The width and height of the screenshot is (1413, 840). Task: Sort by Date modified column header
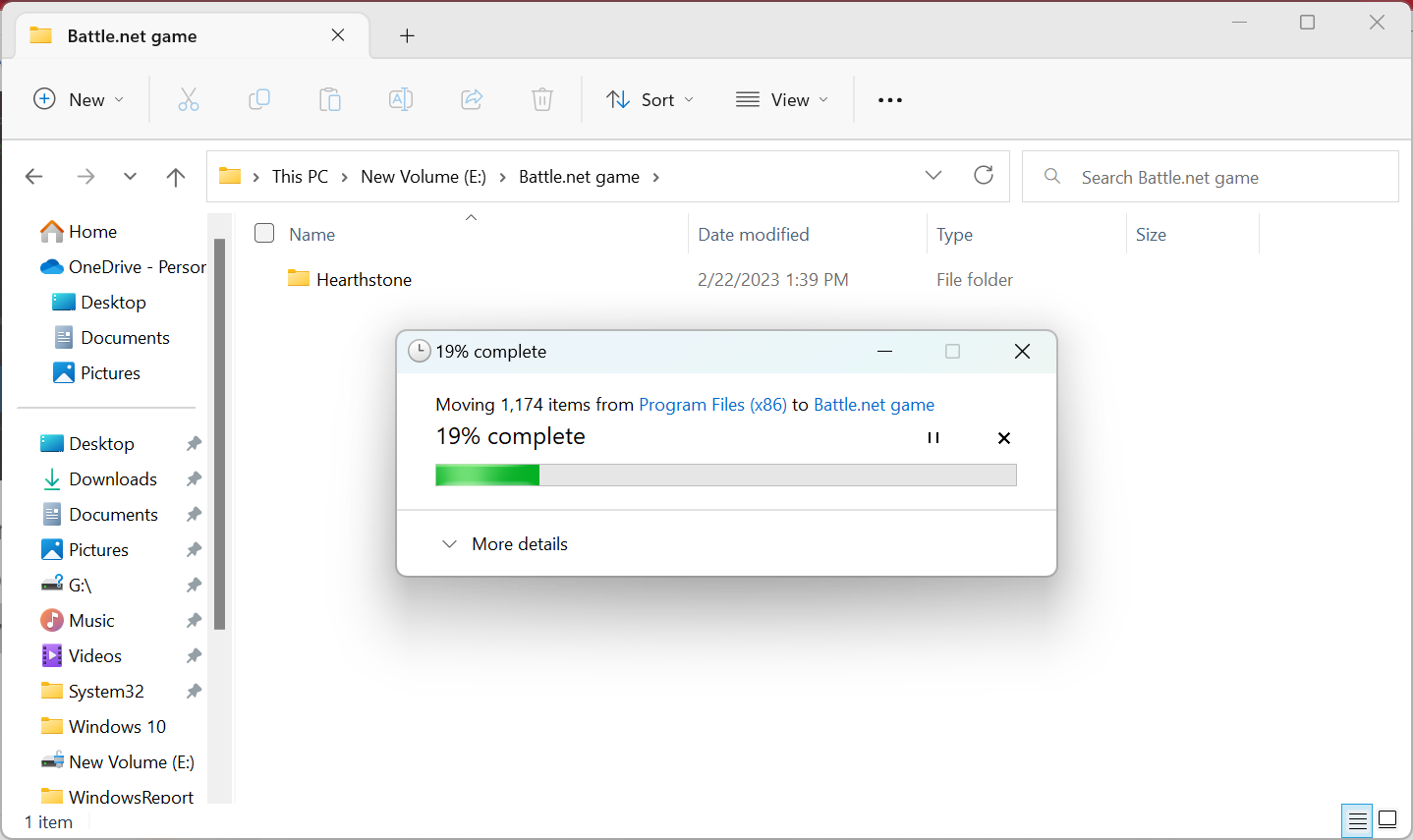(754, 234)
